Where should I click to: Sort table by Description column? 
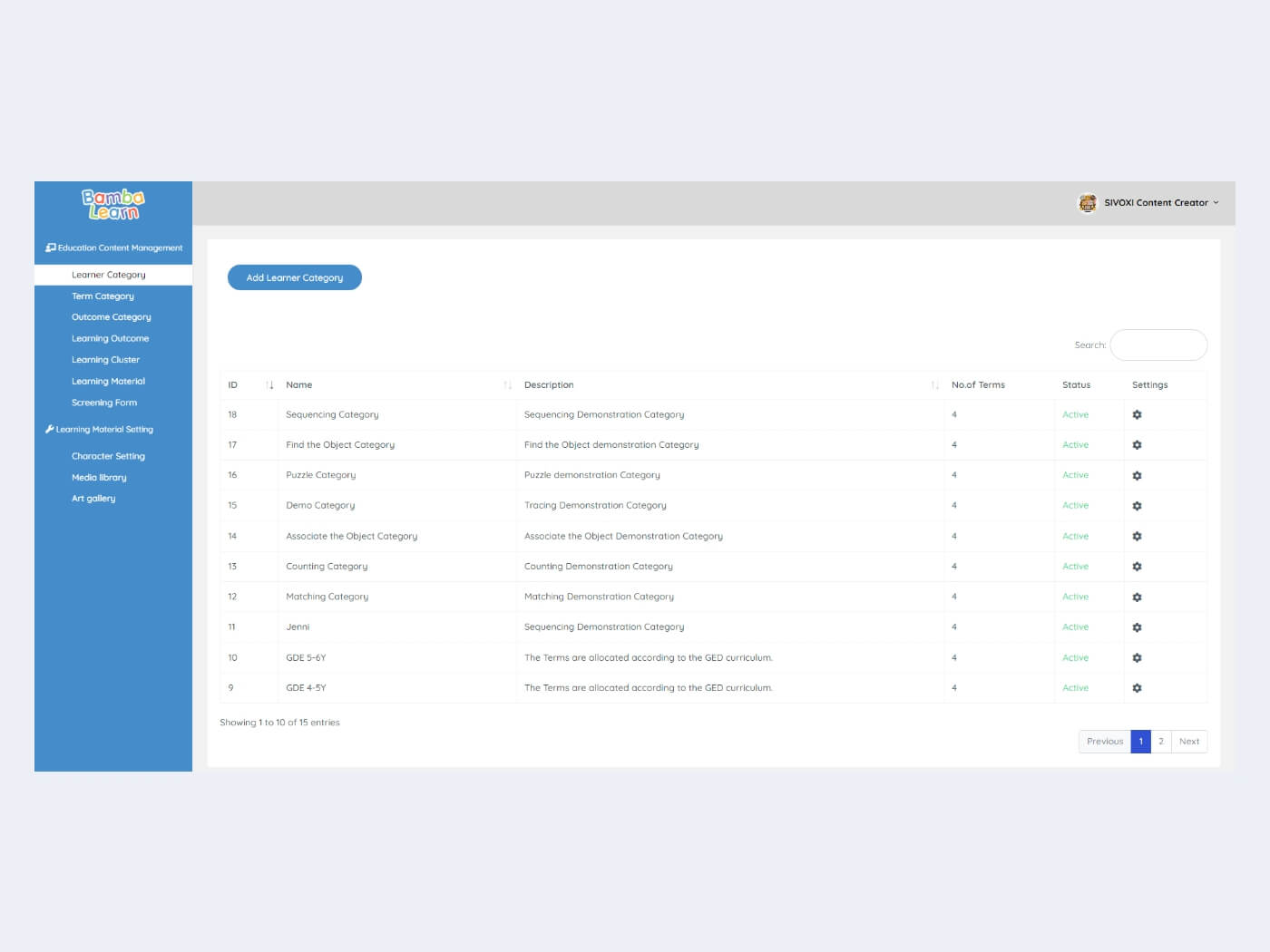(934, 385)
